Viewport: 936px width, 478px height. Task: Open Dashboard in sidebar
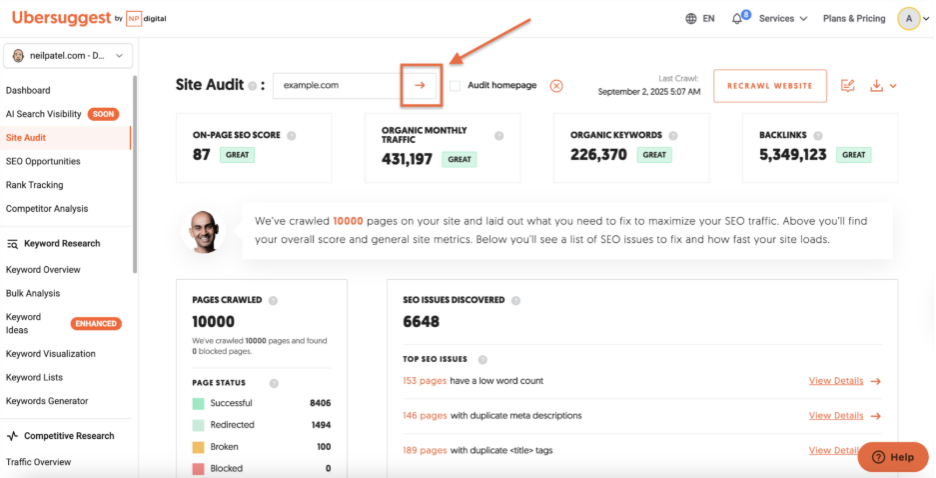28,90
